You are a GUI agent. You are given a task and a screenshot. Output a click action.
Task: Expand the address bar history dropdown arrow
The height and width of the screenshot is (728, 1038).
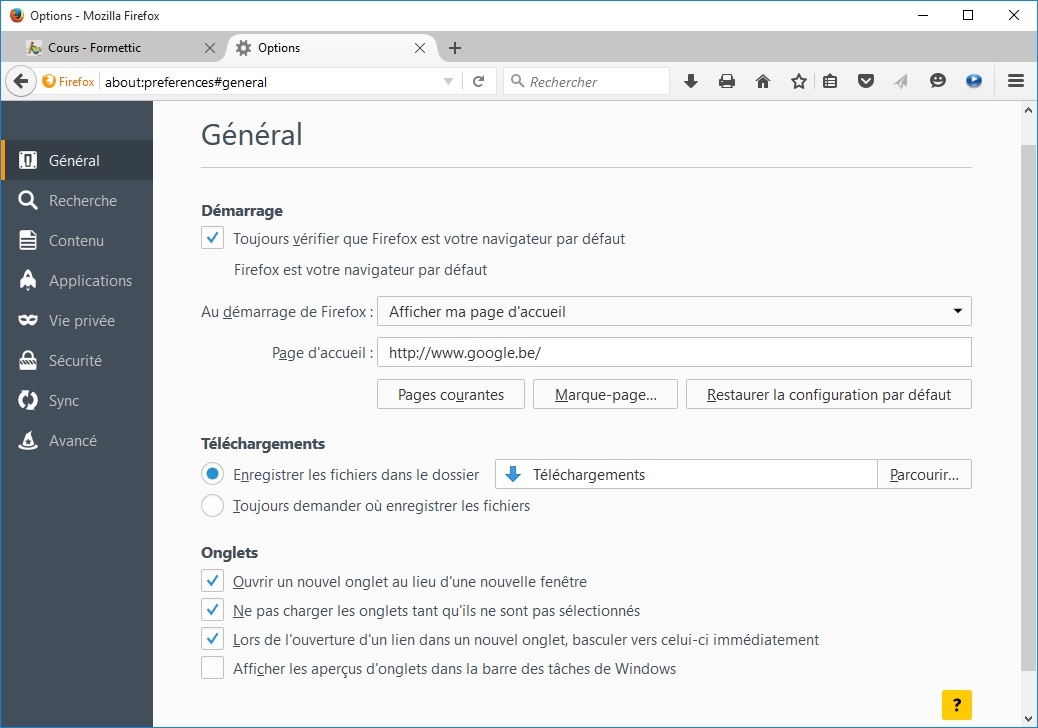point(448,81)
